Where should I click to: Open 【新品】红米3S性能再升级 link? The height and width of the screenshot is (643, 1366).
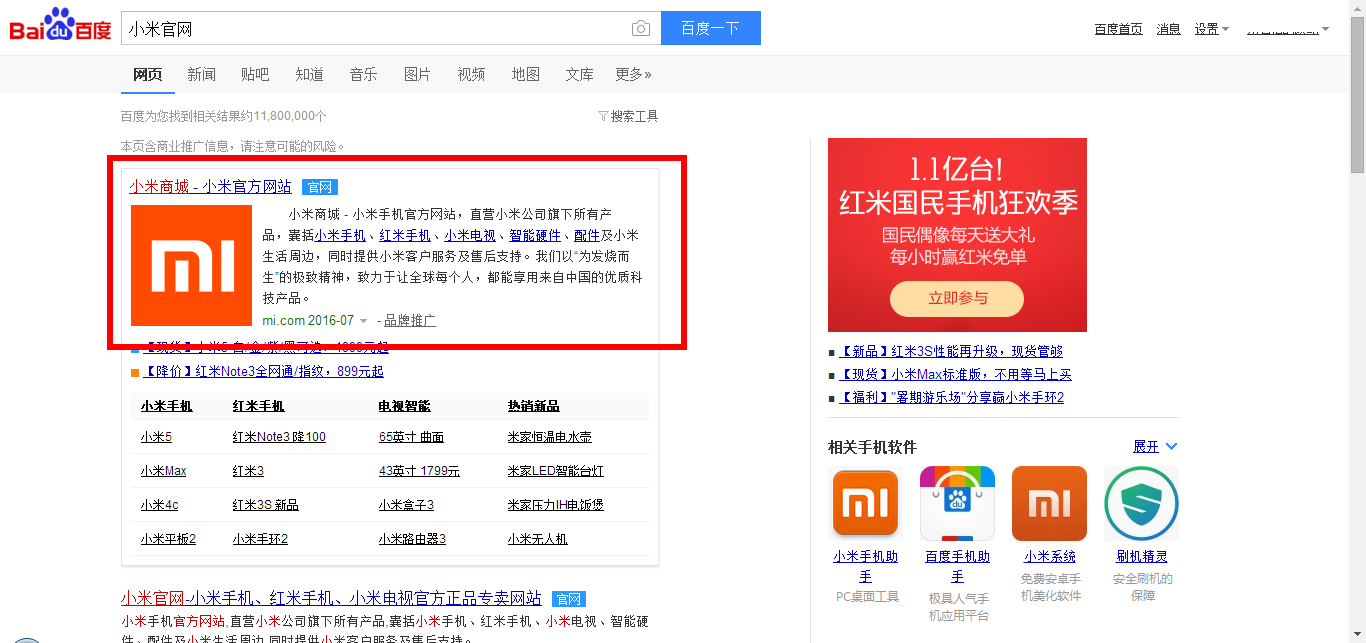pos(951,351)
